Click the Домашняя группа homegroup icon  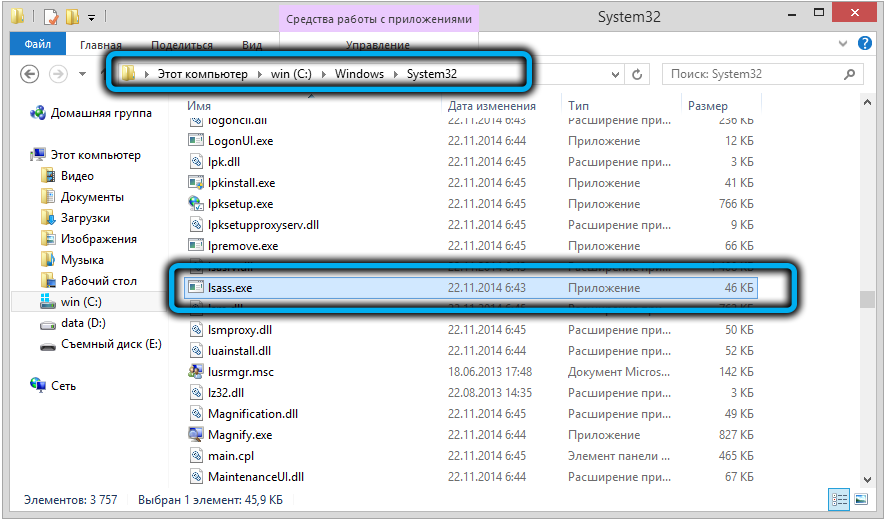tap(38, 114)
